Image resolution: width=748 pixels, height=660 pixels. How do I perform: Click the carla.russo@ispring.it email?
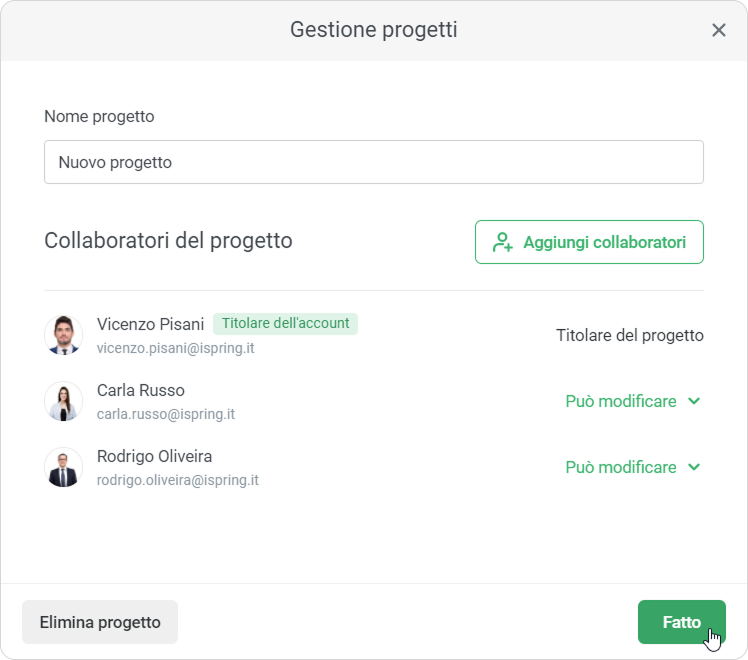(x=166, y=414)
